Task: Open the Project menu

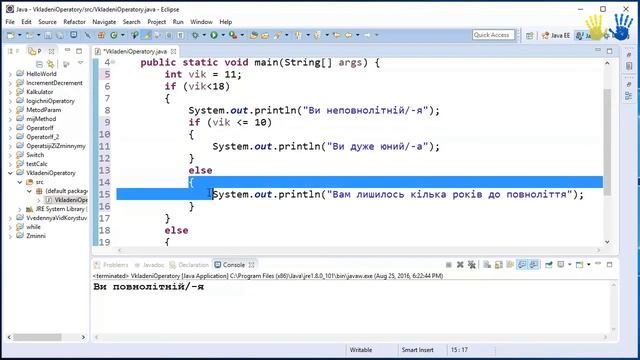Action: coord(157,22)
